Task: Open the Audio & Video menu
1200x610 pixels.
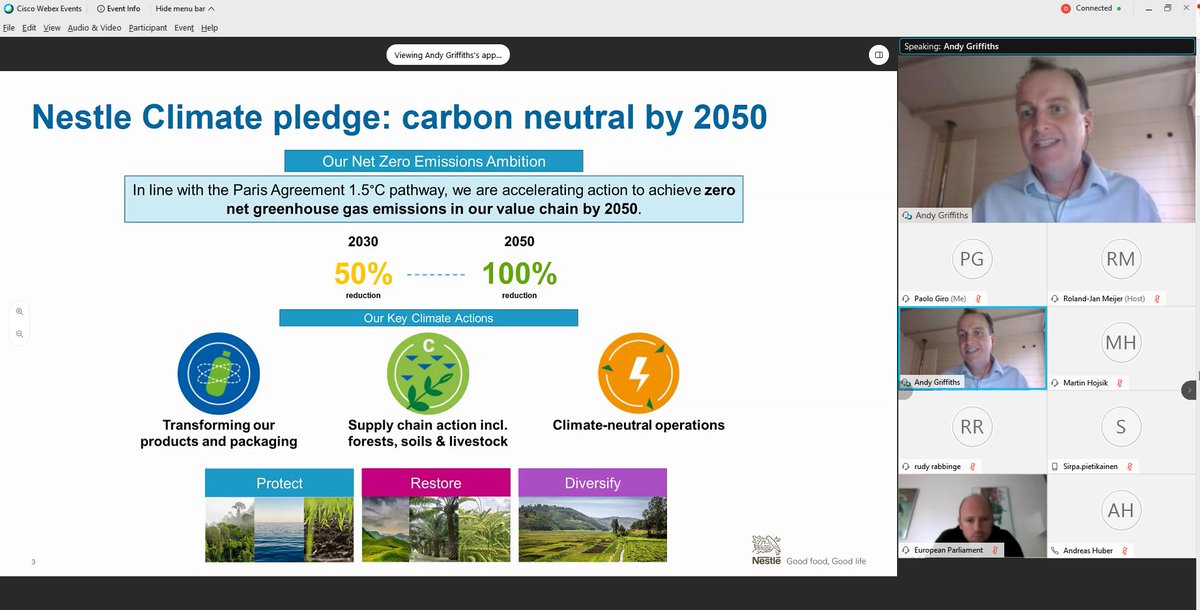Action: coord(94,27)
